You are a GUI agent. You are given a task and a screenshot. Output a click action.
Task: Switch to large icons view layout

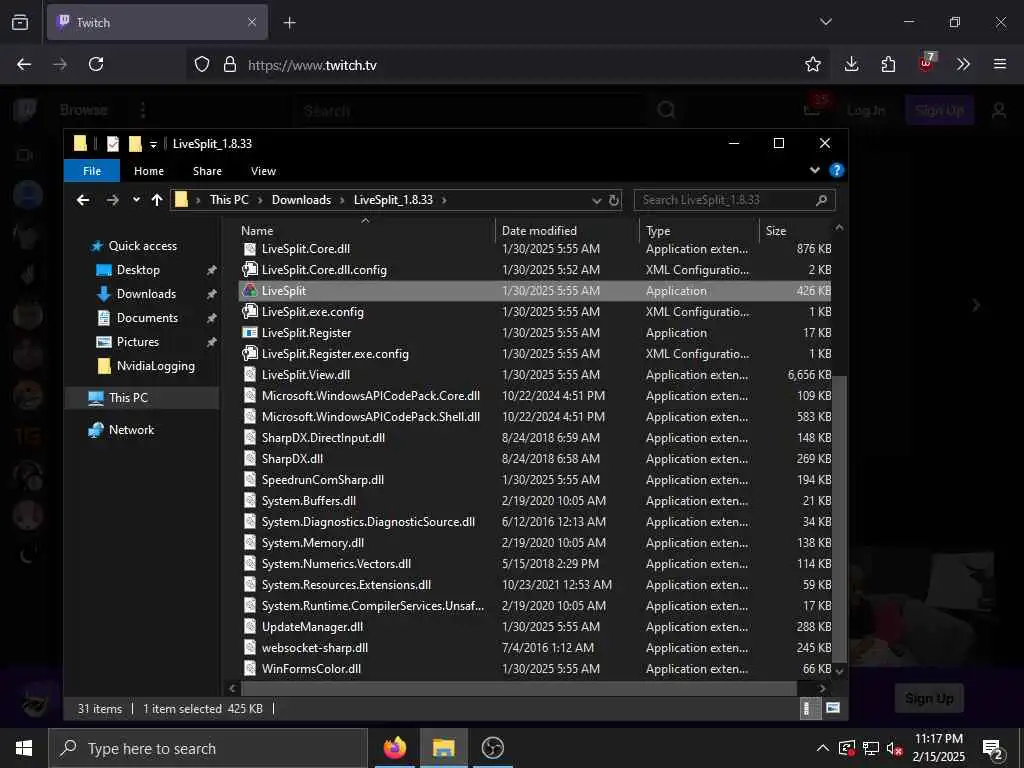pyautogui.click(x=833, y=708)
